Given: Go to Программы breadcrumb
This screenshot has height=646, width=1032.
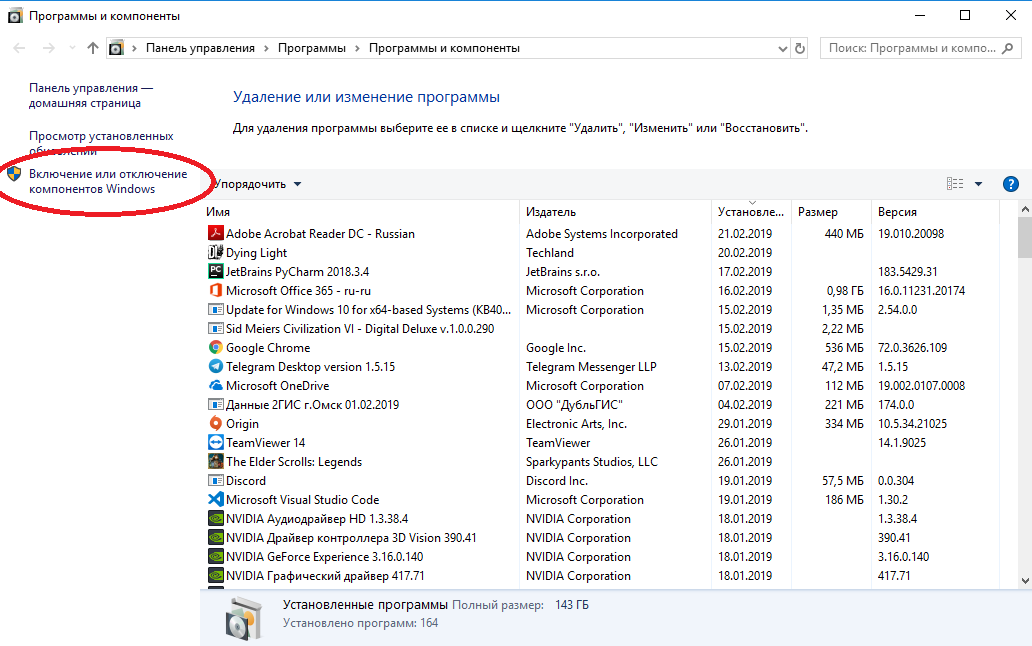Looking at the screenshot, I should click(x=312, y=48).
